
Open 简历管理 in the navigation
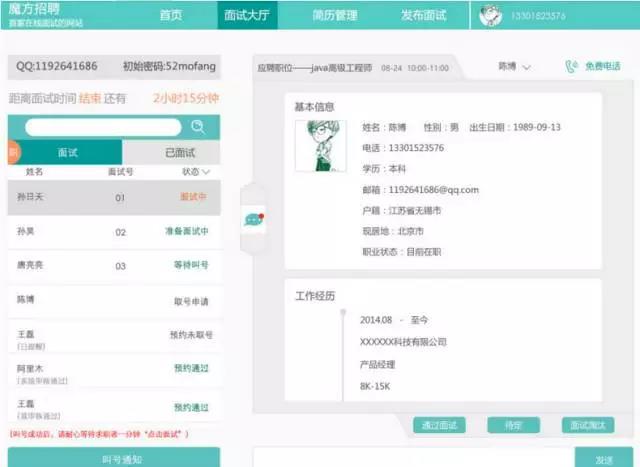[307, 16]
